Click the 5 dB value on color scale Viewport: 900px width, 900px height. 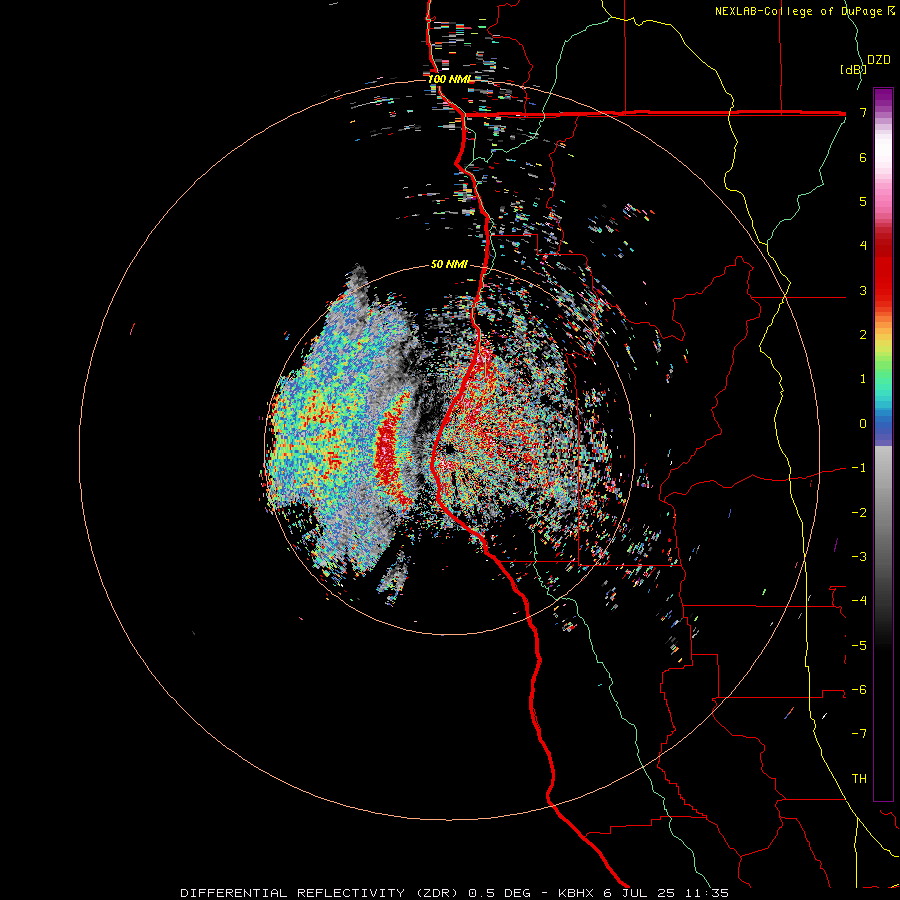click(863, 201)
